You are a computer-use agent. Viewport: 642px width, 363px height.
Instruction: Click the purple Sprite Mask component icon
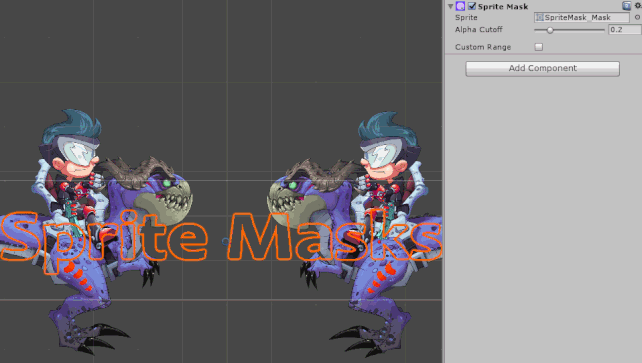[x=461, y=6]
